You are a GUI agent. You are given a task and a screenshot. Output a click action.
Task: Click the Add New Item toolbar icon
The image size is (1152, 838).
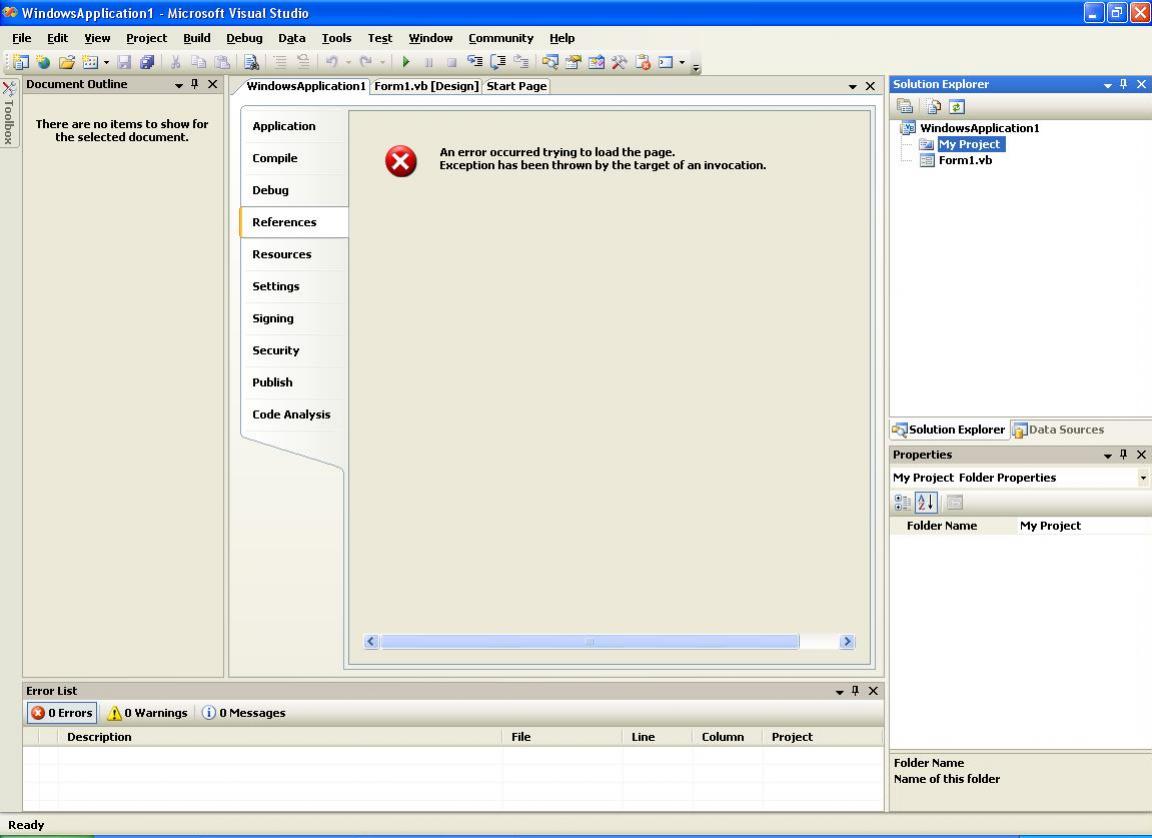pos(90,62)
